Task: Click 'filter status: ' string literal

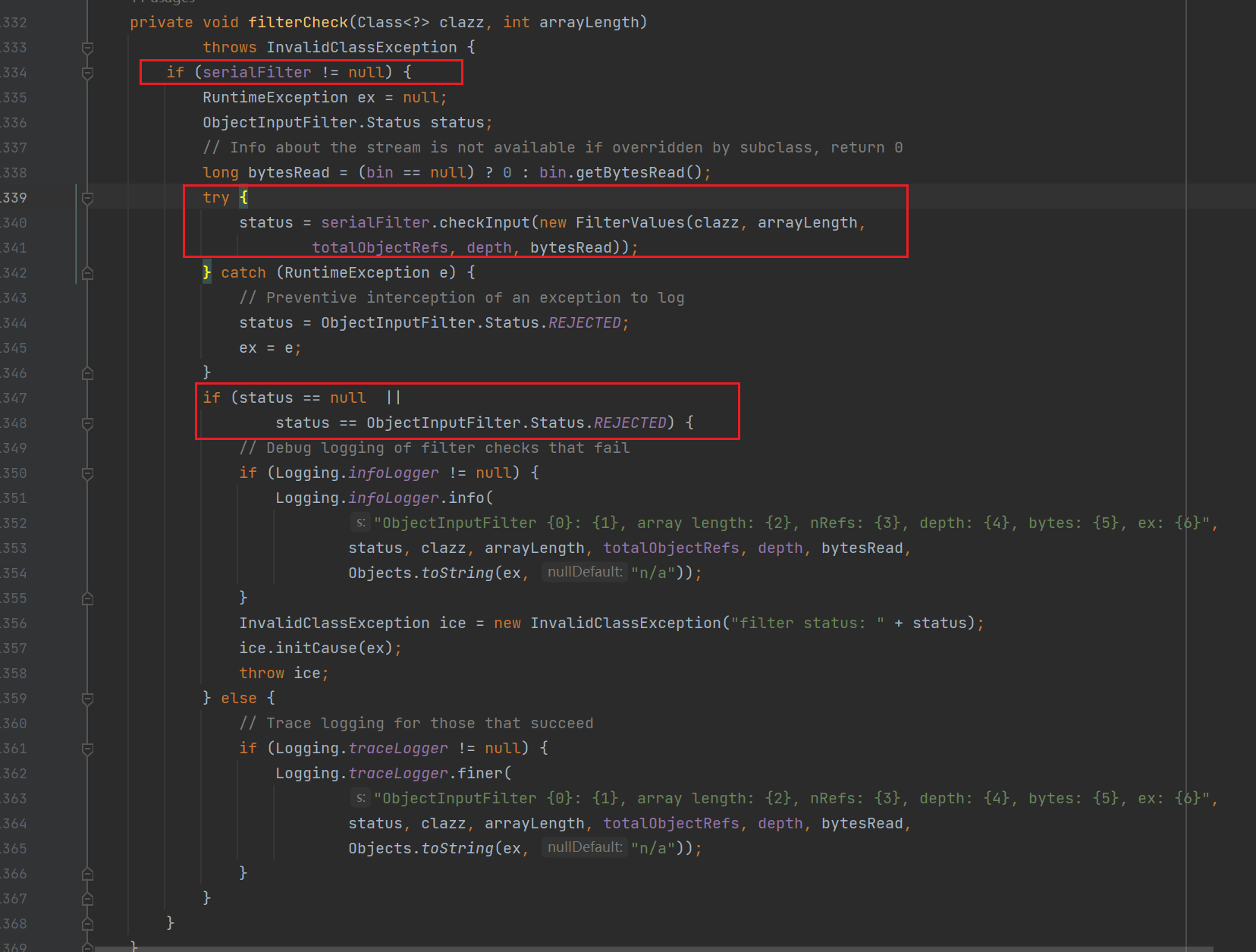Action: click(808, 624)
